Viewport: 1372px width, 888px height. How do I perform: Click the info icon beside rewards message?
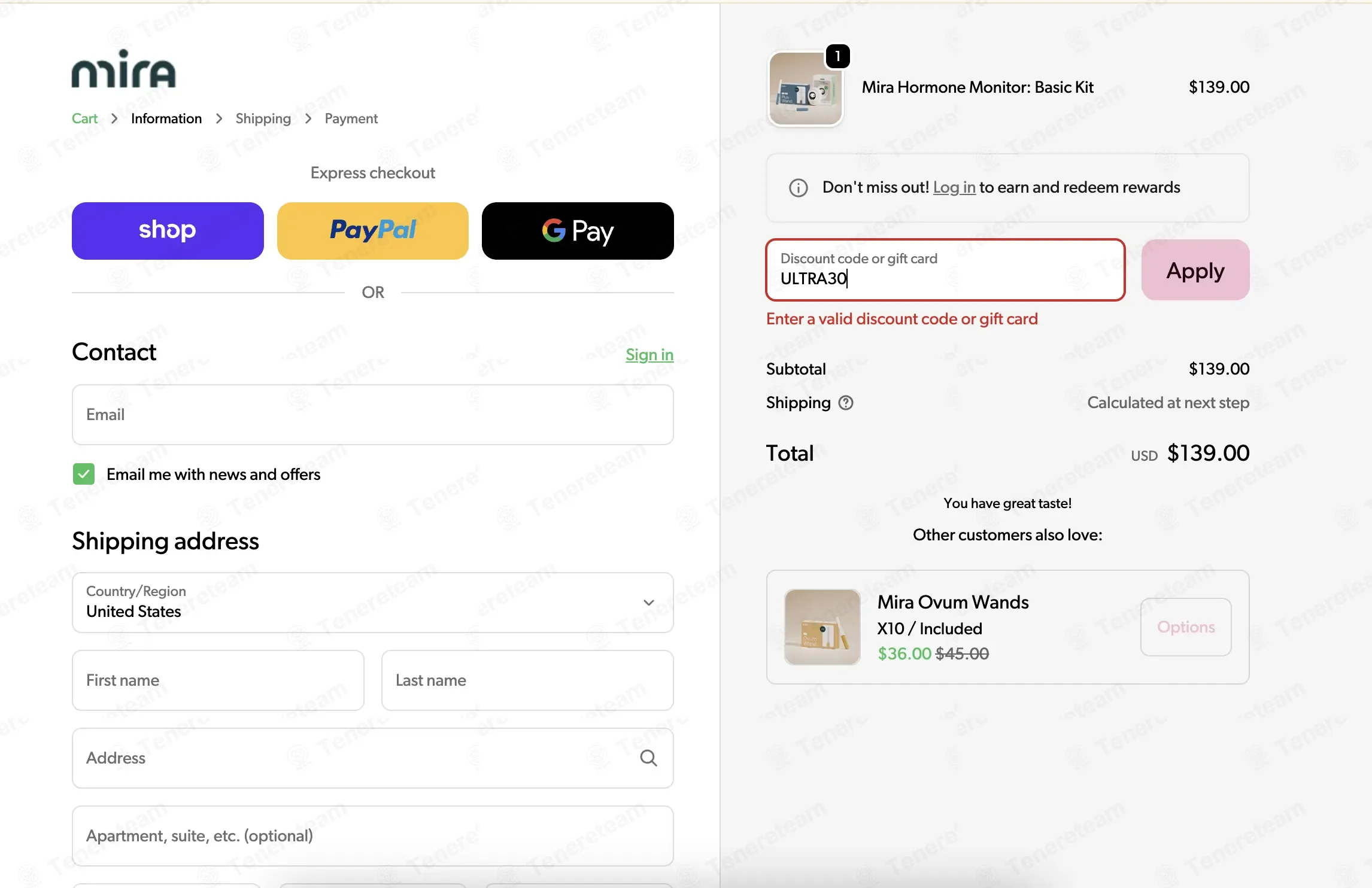click(x=798, y=188)
